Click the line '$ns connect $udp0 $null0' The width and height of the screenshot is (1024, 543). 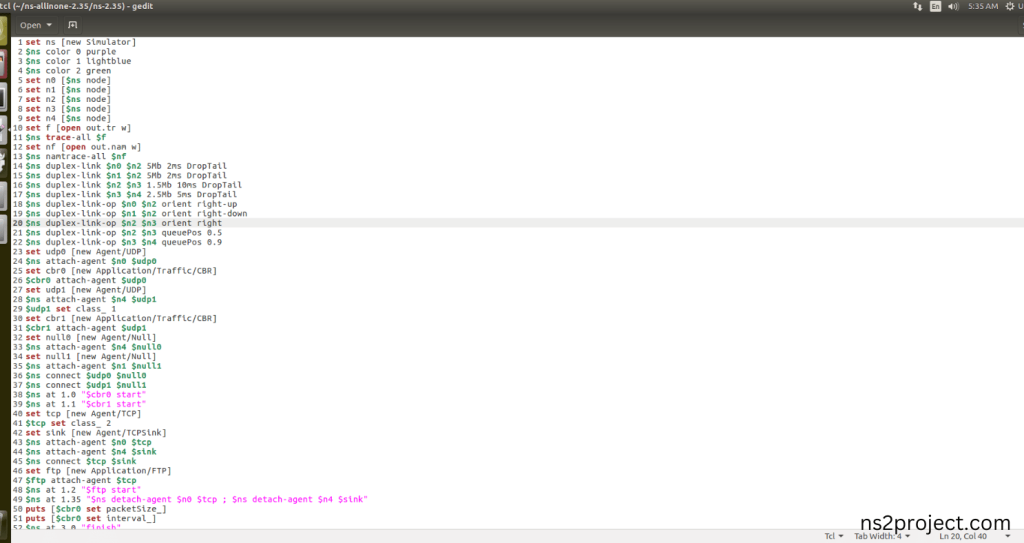pyautogui.click(x=86, y=375)
